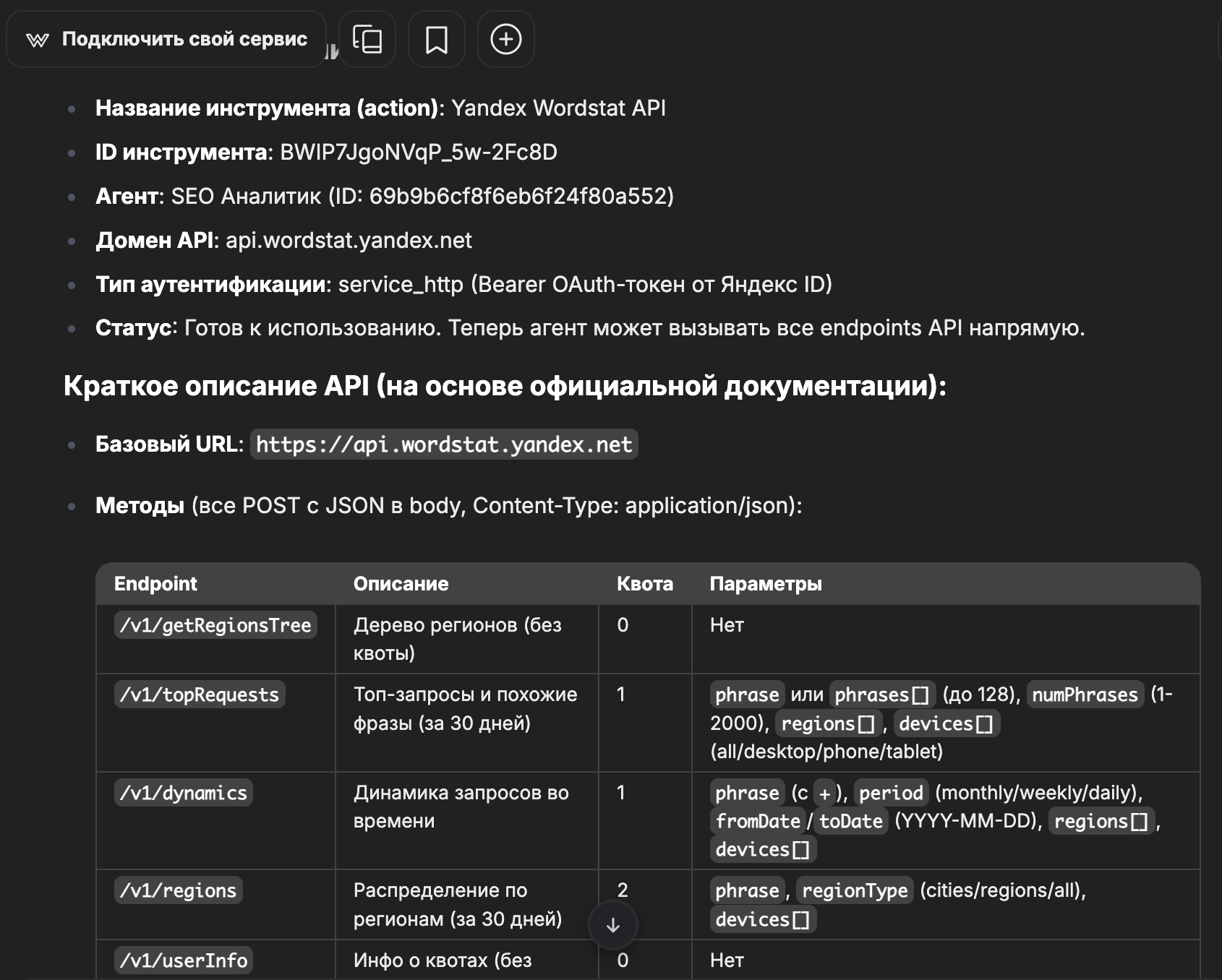This screenshot has height=980, width=1222.
Task: Click the 'Подключить свой сервис' button
Action: 167,39
